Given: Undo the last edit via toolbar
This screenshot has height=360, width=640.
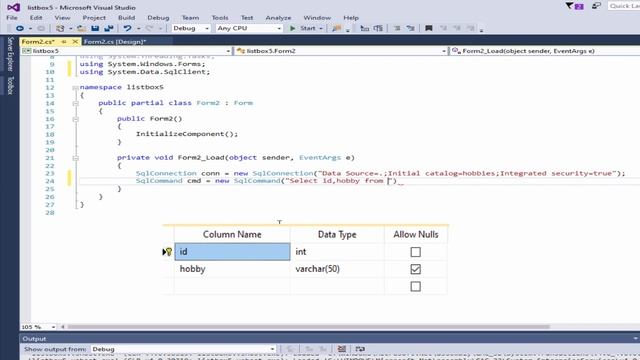Looking at the screenshot, I should pyautogui.click(x=127, y=28).
